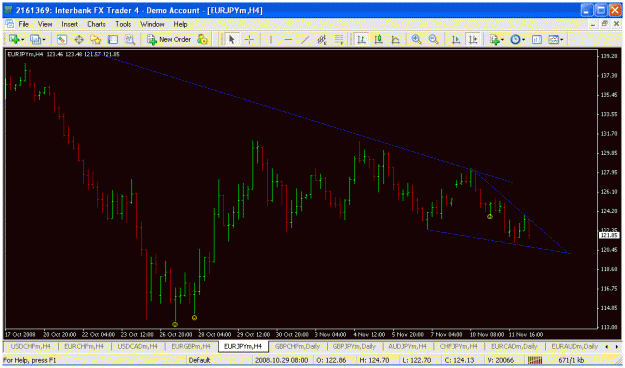Screen dimensions: 625x368
Task: Toggle the Market Watch window
Action: click(x=61, y=39)
